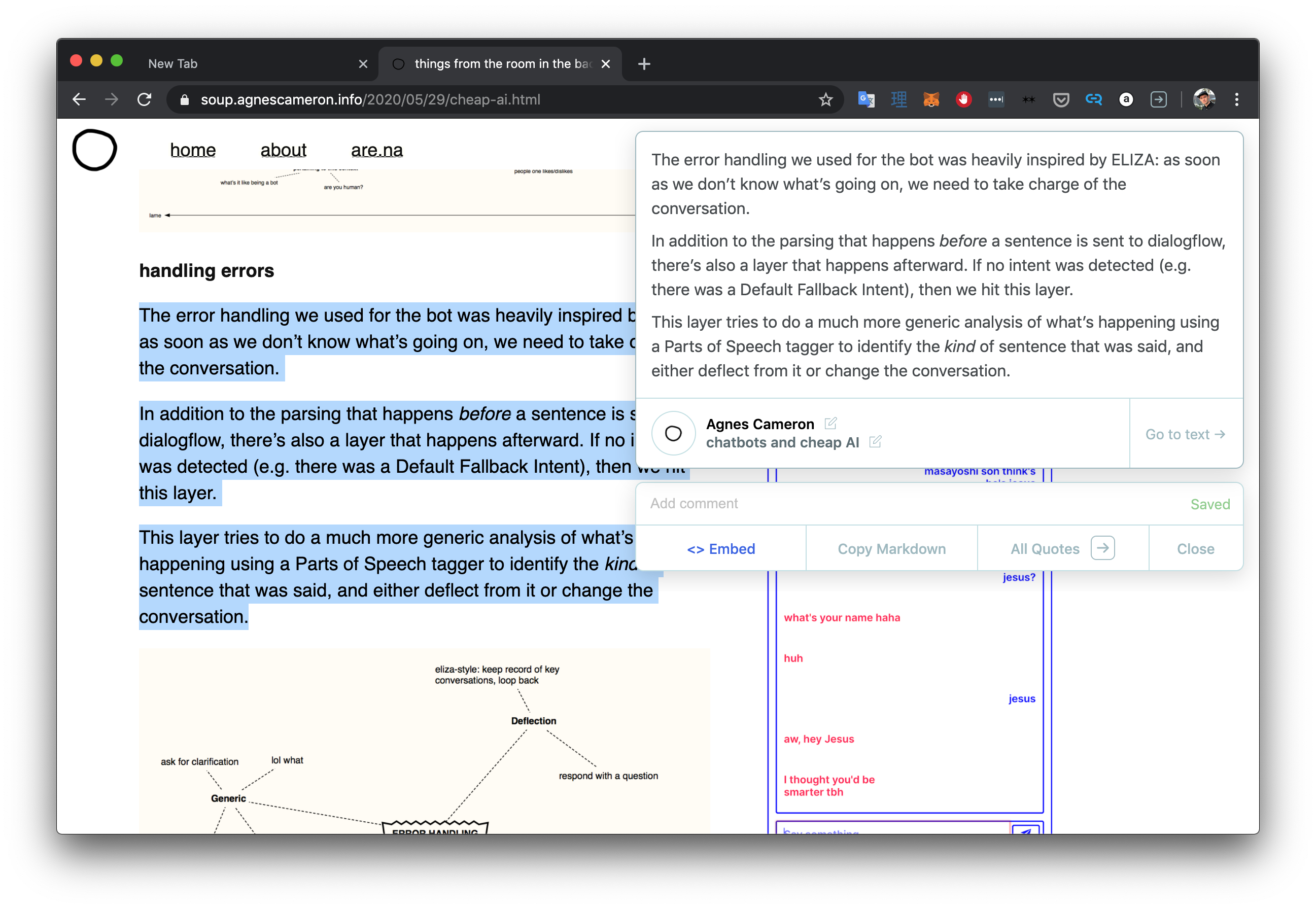This screenshot has height=909, width=1316.
Task: Click the Embed button
Action: 721,548
